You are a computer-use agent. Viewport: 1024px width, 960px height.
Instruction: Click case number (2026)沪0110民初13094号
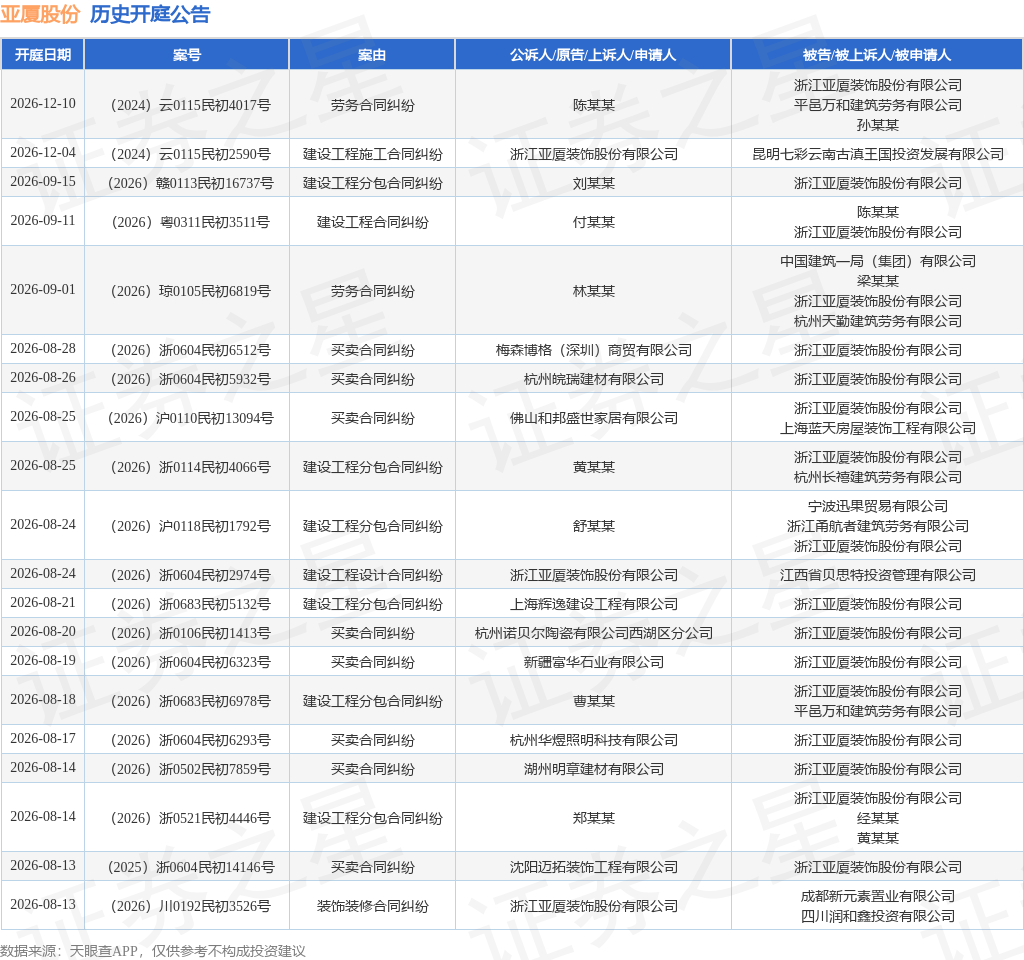click(189, 418)
